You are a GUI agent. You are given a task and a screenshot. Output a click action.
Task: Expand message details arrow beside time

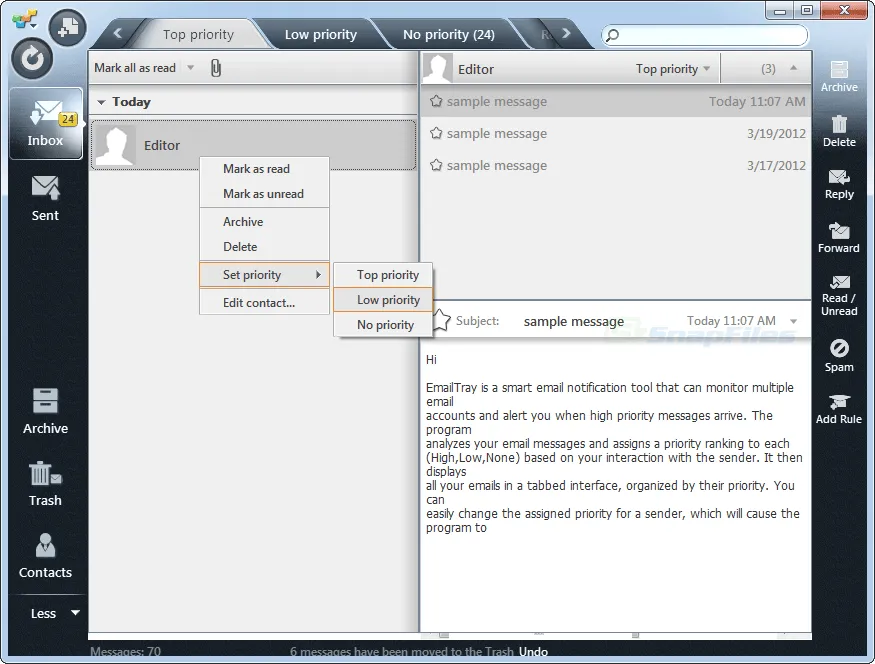pos(794,321)
